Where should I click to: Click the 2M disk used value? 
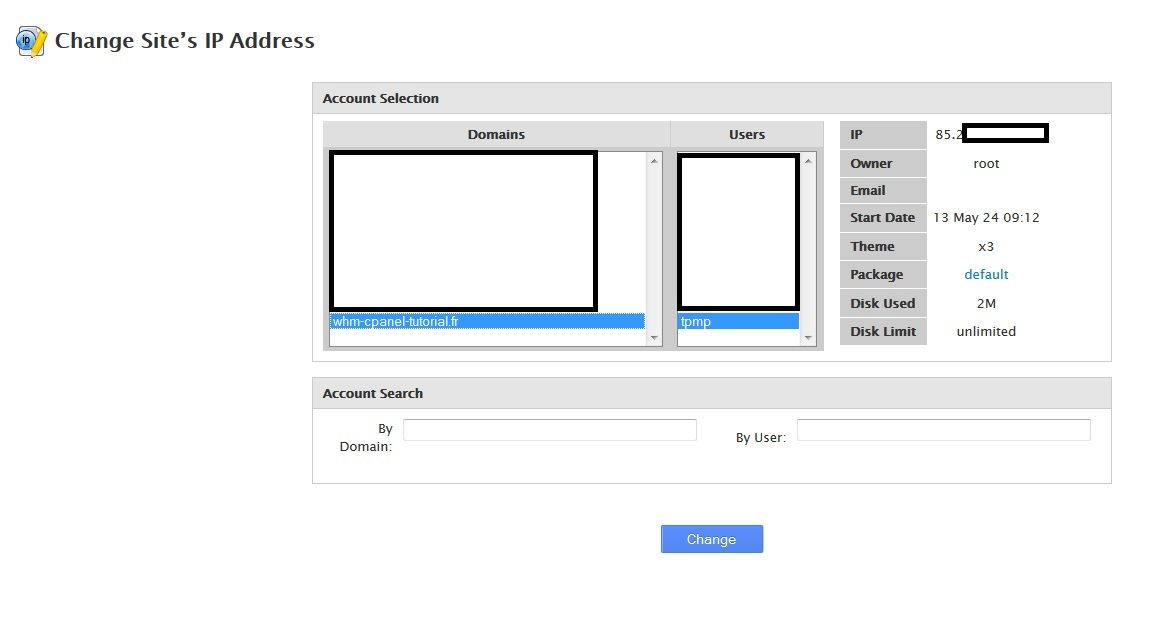coord(986,303)
